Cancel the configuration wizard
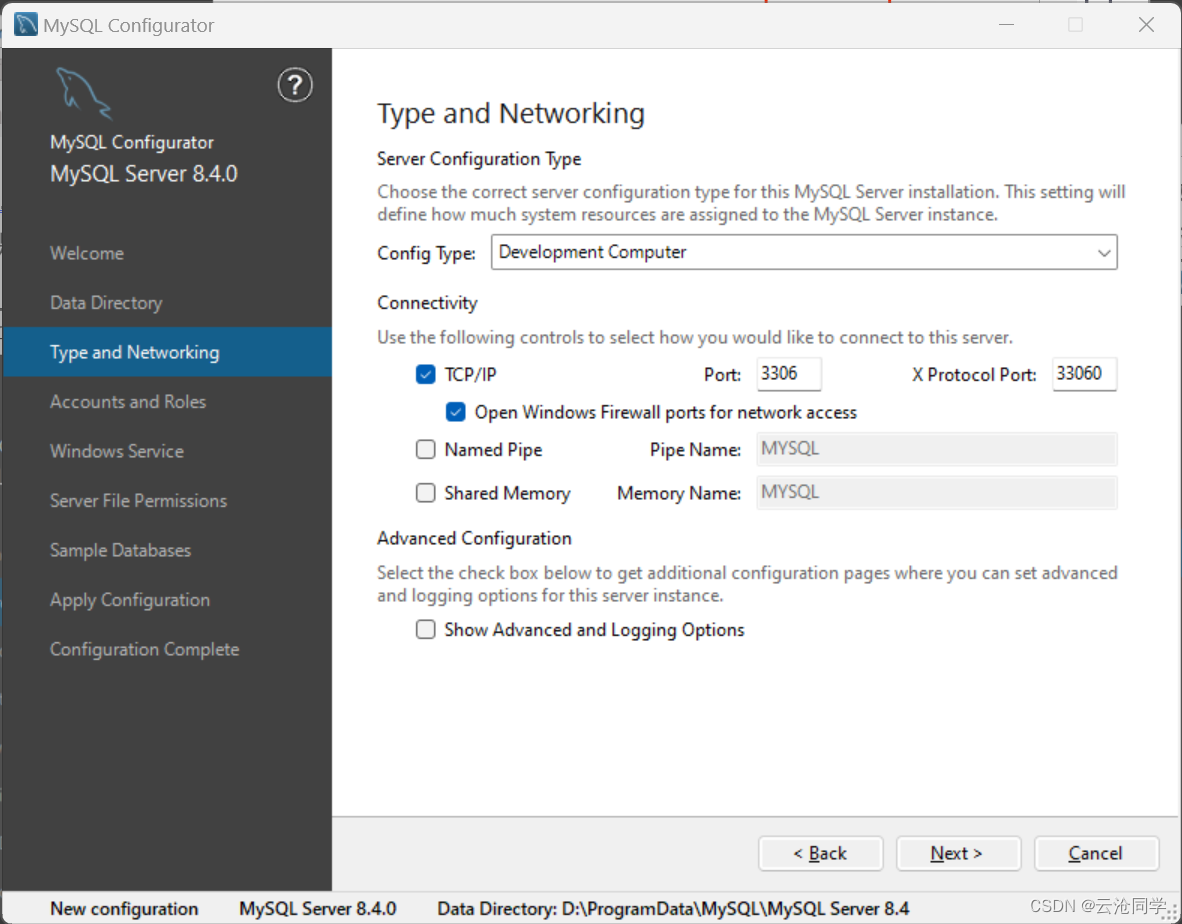1182x924 pixels. point(1096,853)
